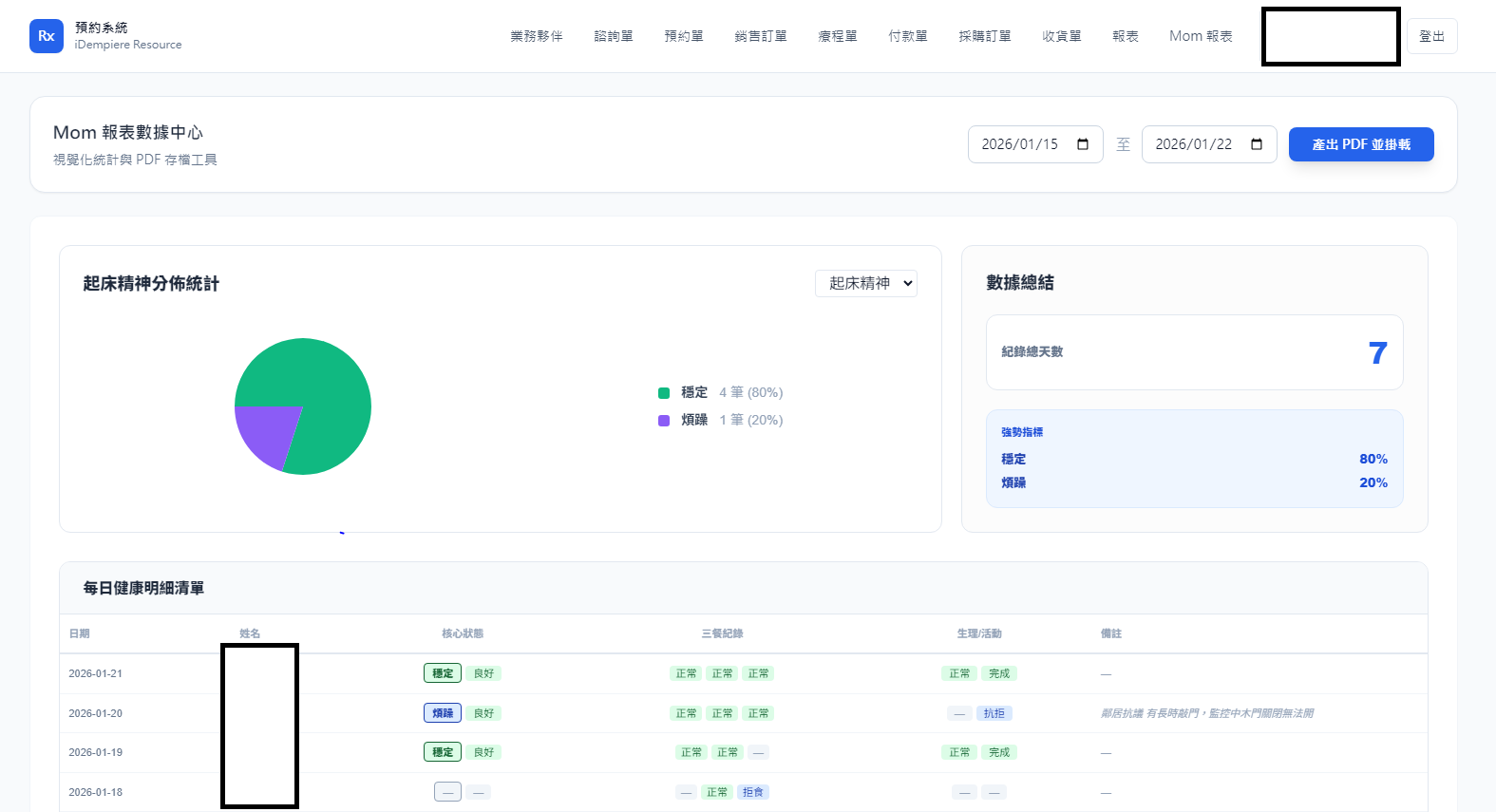
Task: Click the 煩躁 badge in 2026-01-20 row
Action: tap(443, 713)
